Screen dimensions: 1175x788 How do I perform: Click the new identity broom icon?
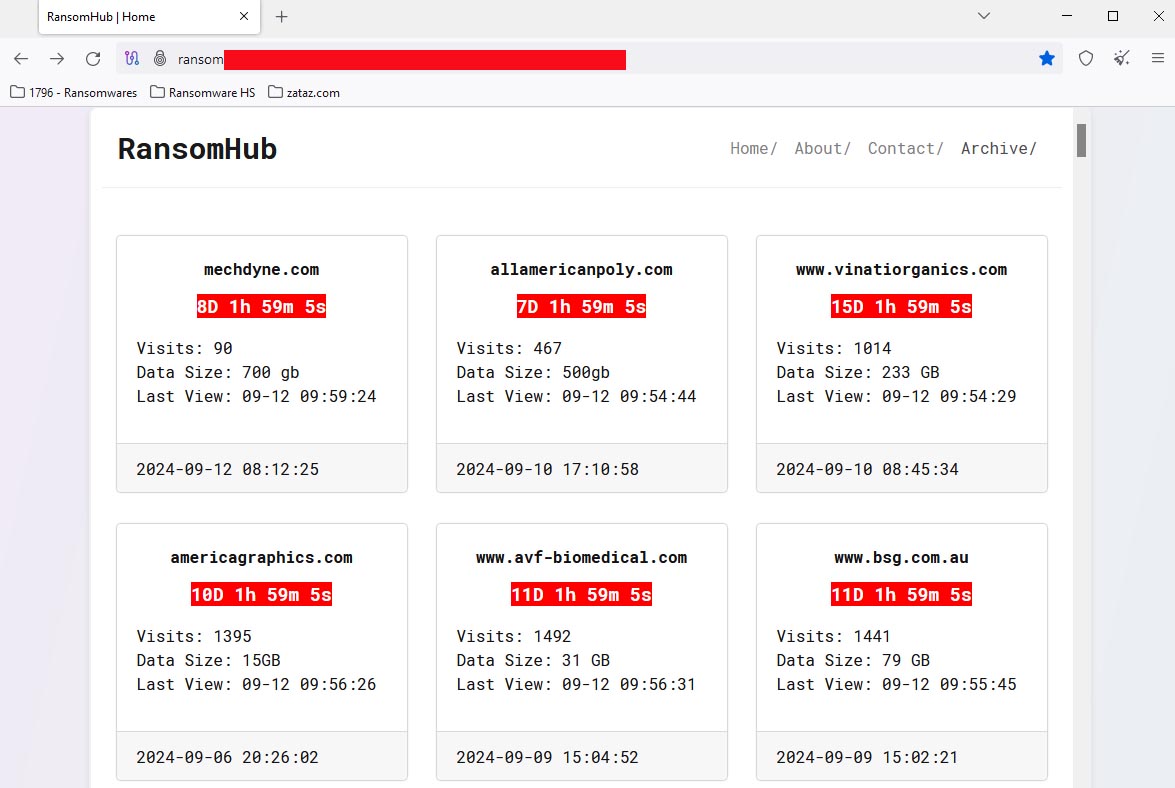[x=1122, y=58]
